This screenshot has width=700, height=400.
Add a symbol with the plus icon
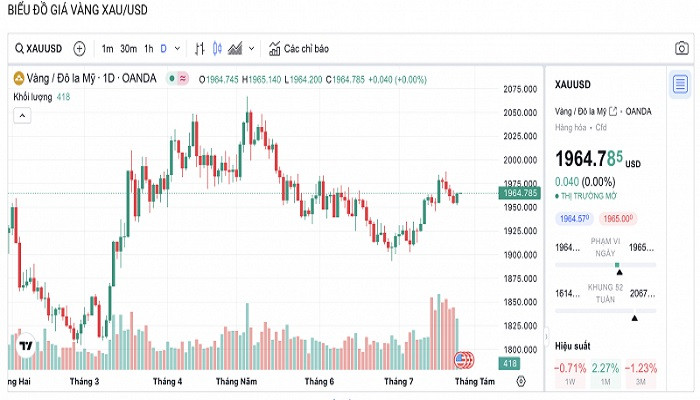click(80, 48)
